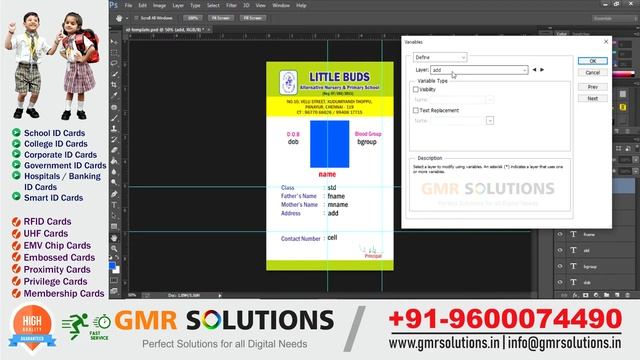Image resolution: width=640 pixels, height=360 pixels.
Task: Enable the Visibility checkbox
Action: [x=416, y=89]
